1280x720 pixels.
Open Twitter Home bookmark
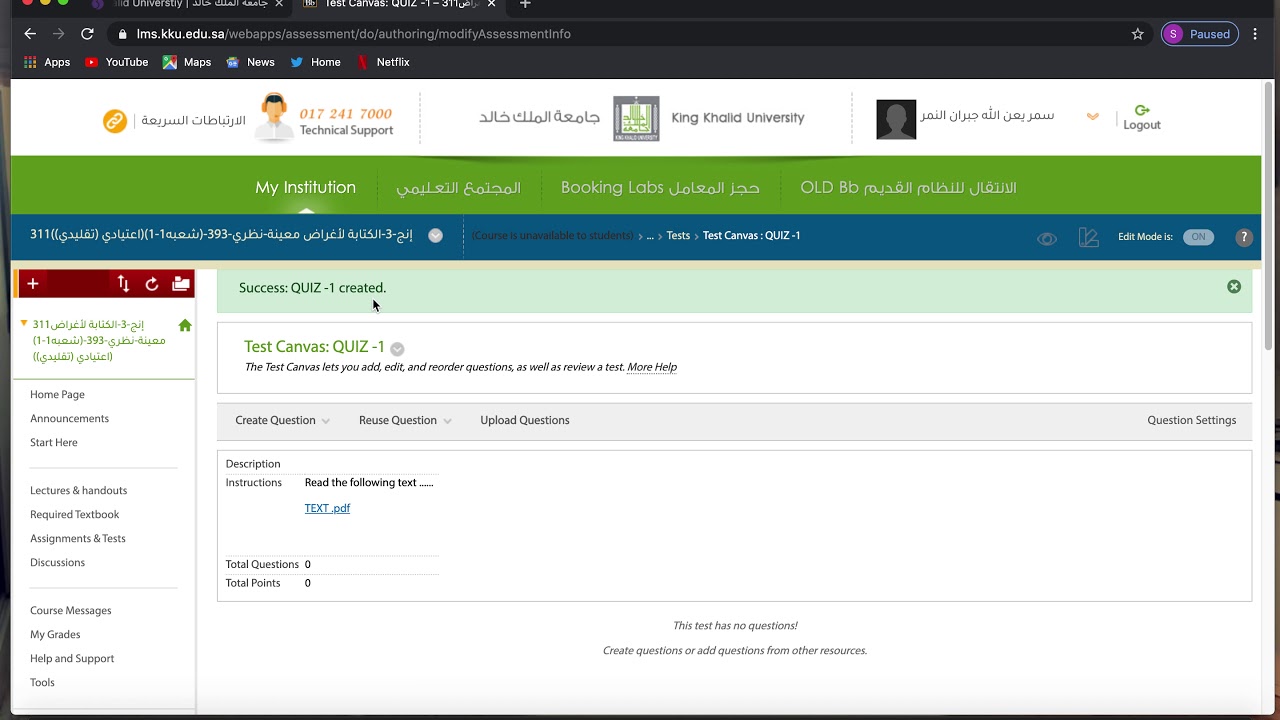[x=316, y=62]
